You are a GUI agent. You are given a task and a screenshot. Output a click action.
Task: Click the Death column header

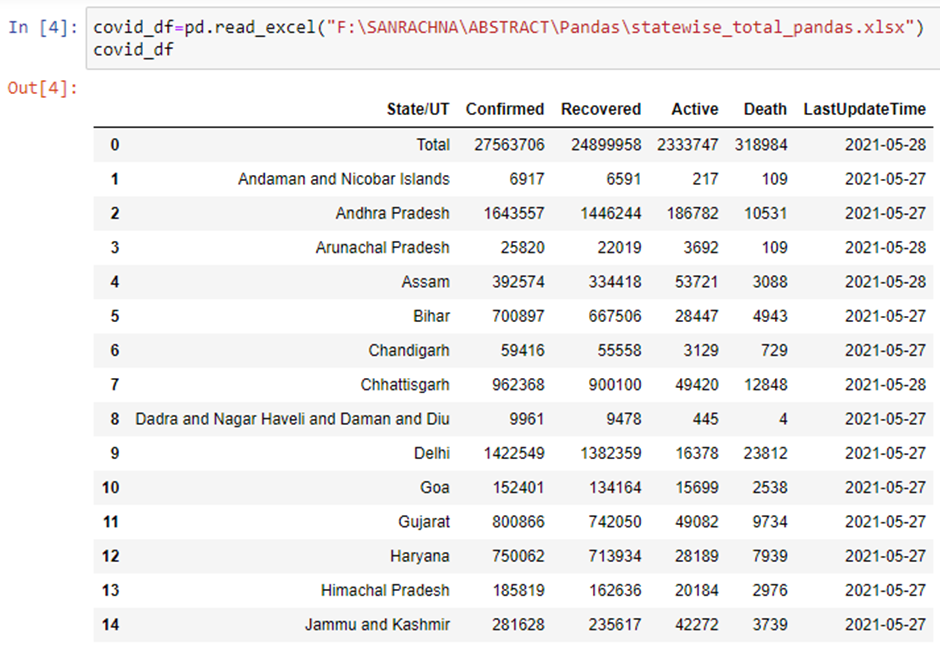pos(765,109)
